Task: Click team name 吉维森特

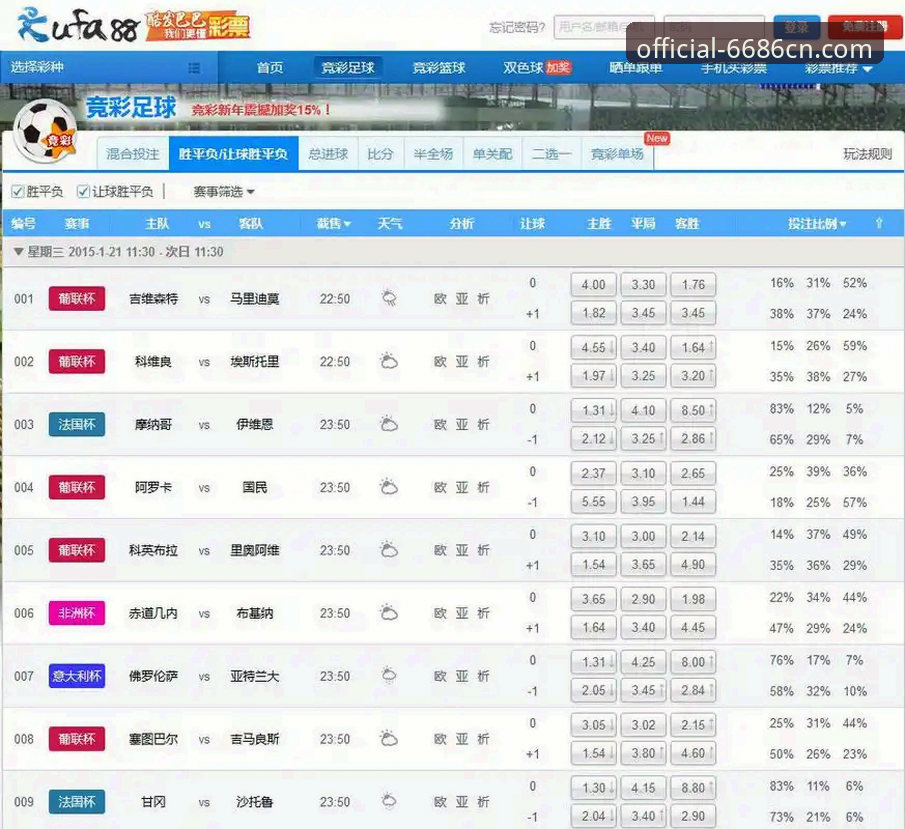Action: pyautogui.click(x=154, y=298)
